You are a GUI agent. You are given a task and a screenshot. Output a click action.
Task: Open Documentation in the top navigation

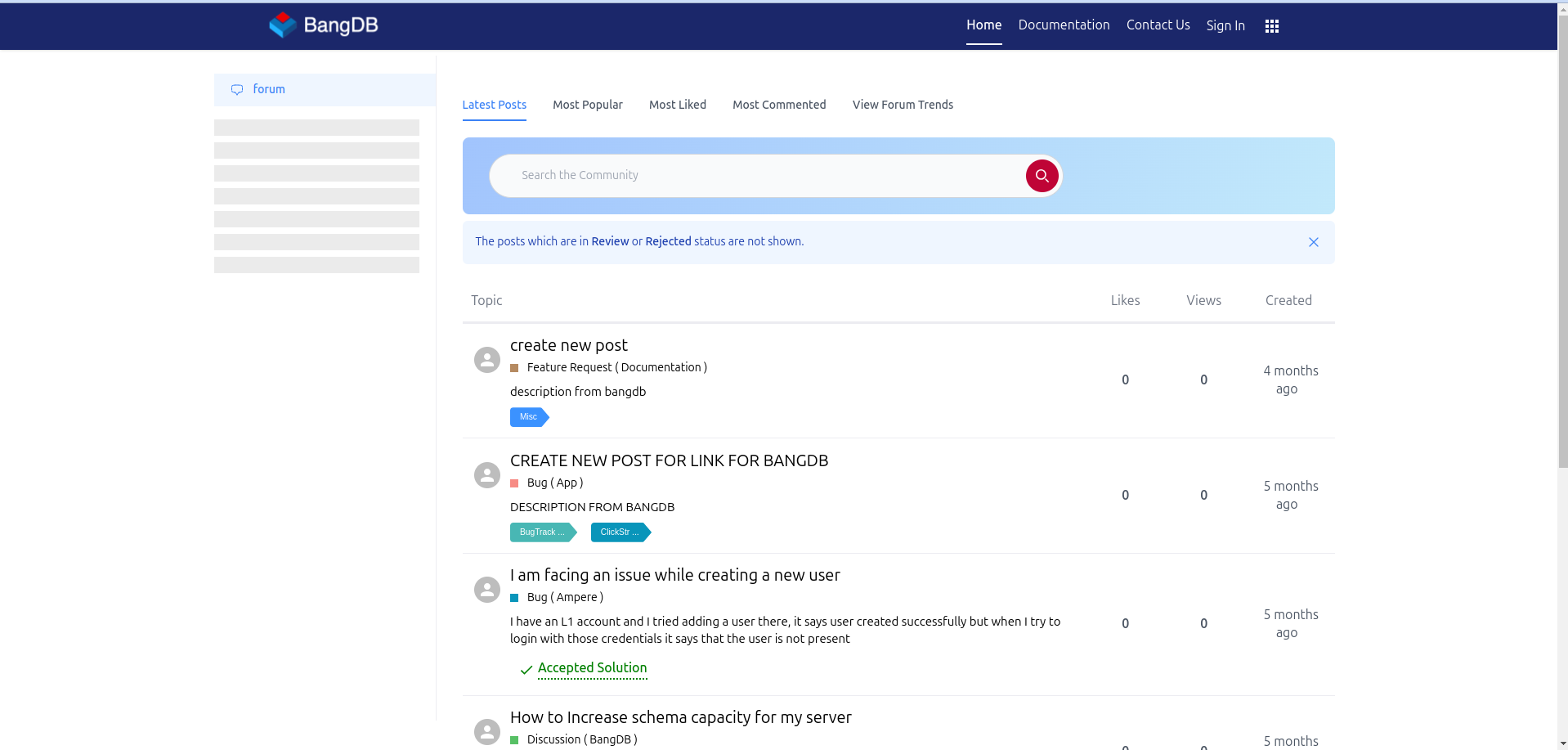coord(1064,25)
